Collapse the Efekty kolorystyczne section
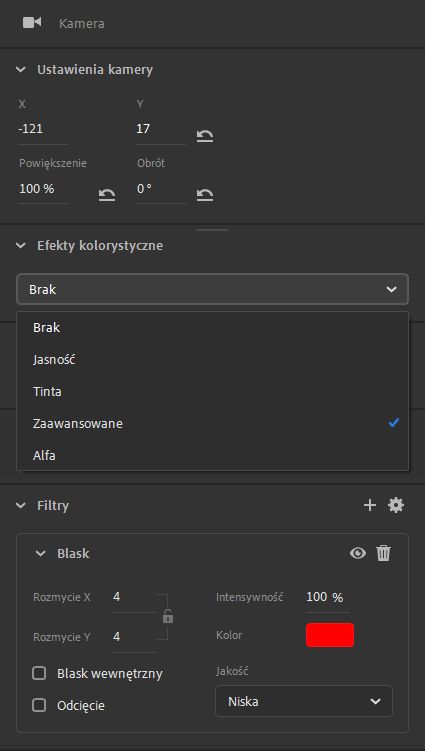Screen dimensions: 425x751 21,246
